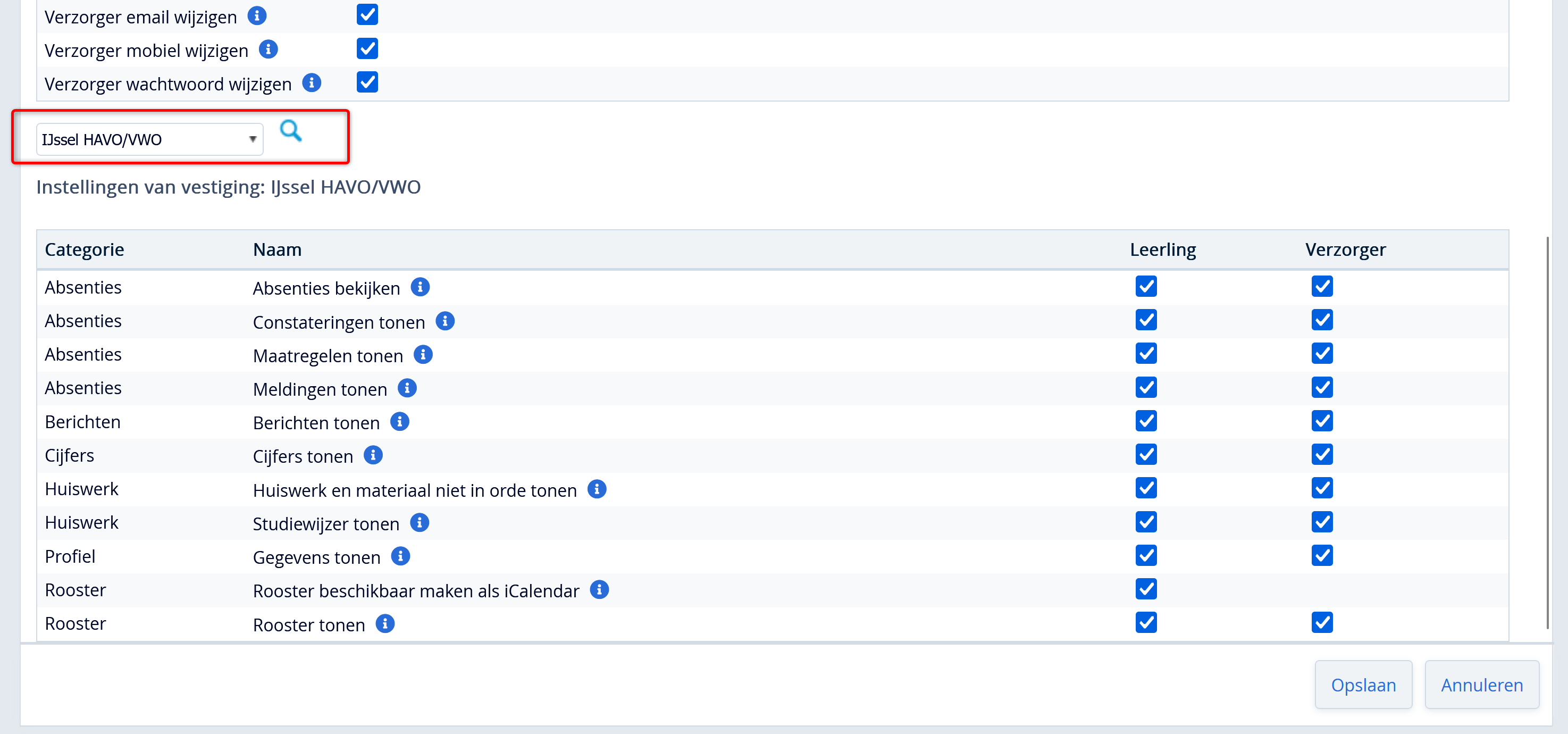Select the Profiel category cell
The width and height of the screenshot is (1568, 734).
pos(70,556)
